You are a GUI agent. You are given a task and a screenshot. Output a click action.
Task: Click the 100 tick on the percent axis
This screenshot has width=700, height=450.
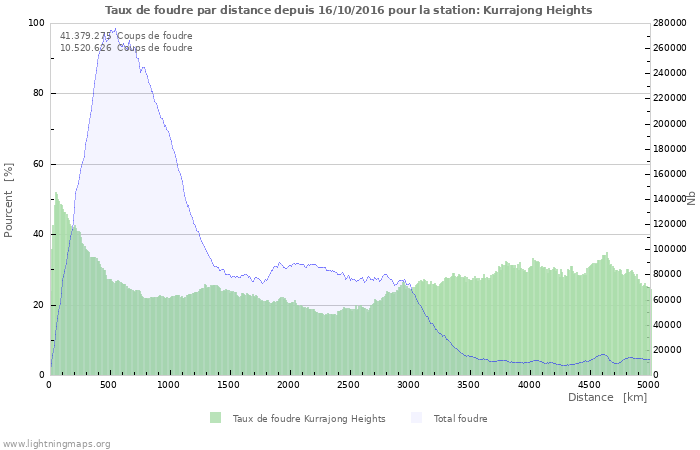[36, 23]
